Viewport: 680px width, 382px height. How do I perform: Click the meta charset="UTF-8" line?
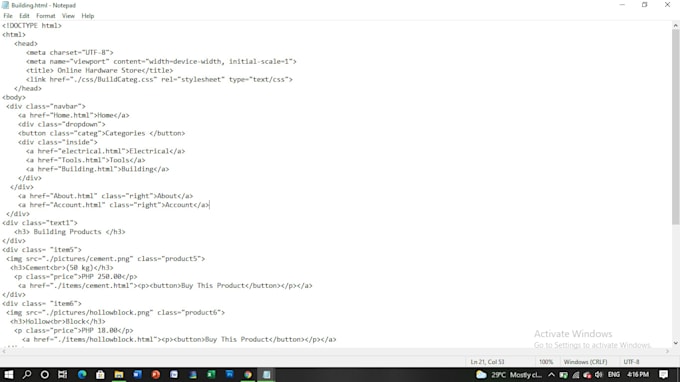tap(69, 52)
